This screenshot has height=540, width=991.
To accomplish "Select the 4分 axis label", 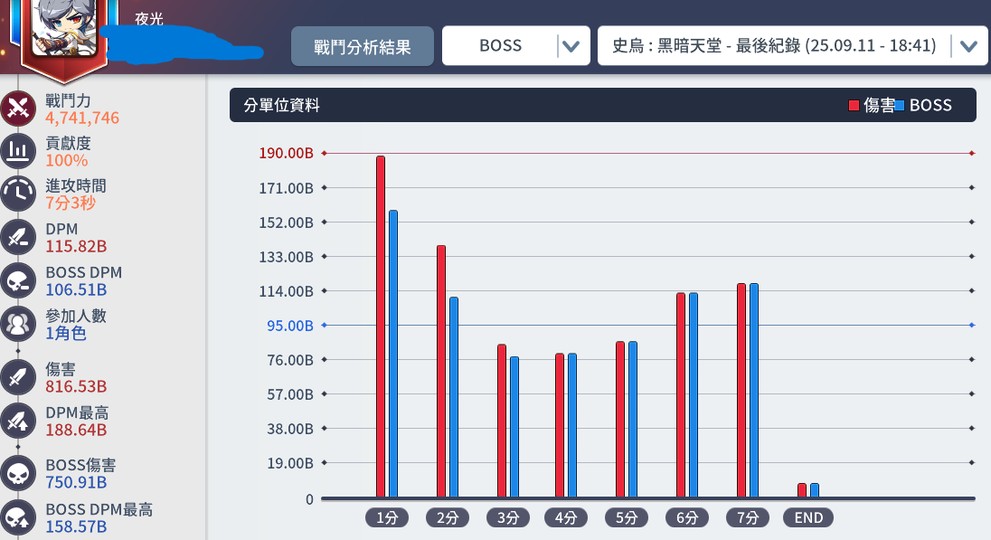I will (x=566, y=518).
